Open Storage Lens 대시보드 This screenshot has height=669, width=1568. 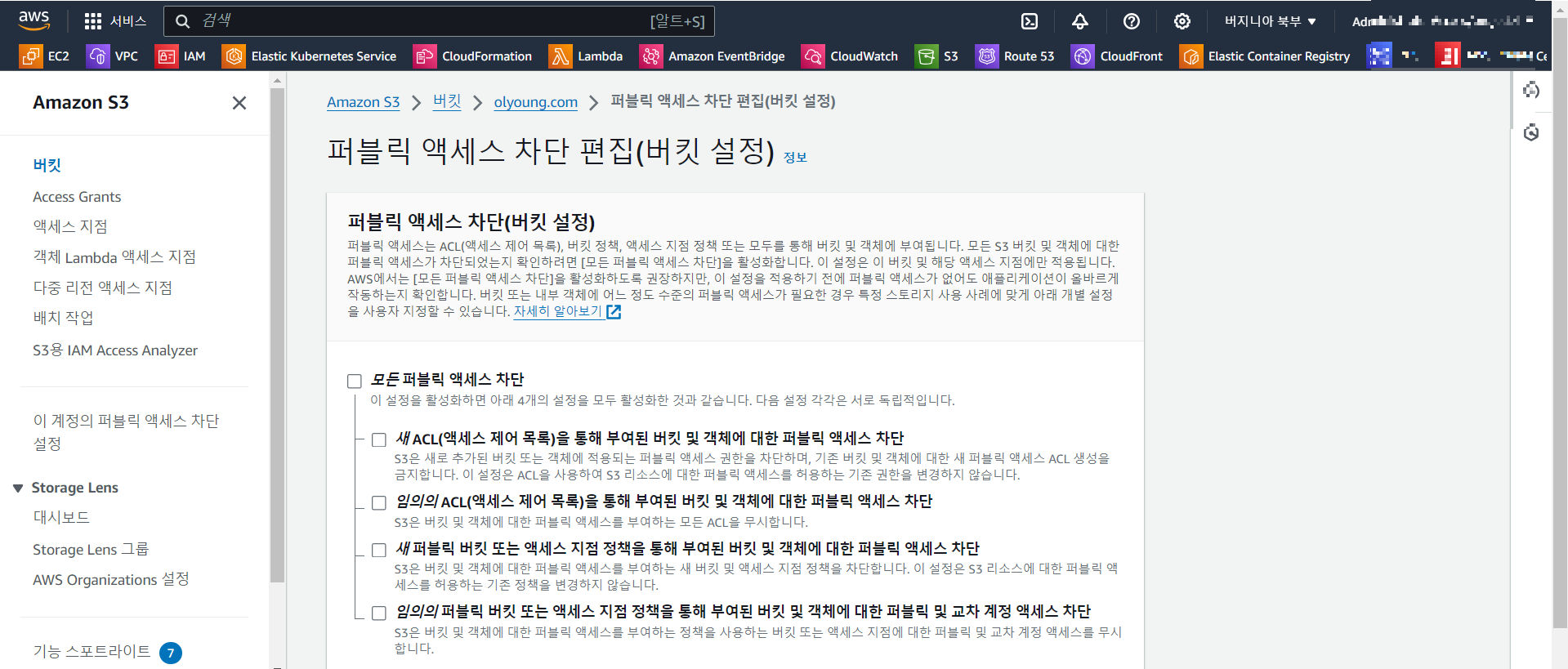click(61, 517)
